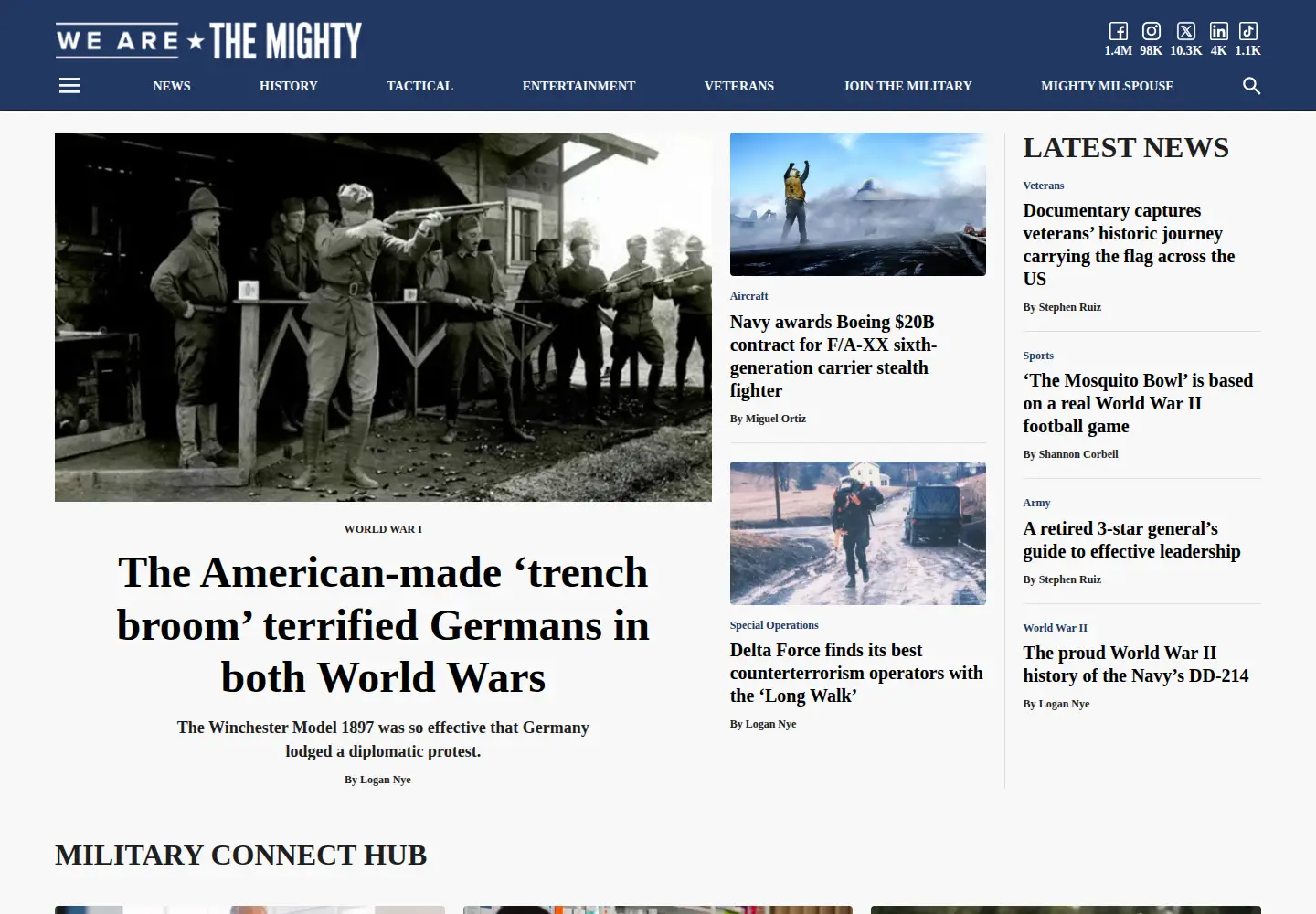Click the Veterans tag in Latest News
Viewport: 1316px width, 914px height.
coord(1044,186)
